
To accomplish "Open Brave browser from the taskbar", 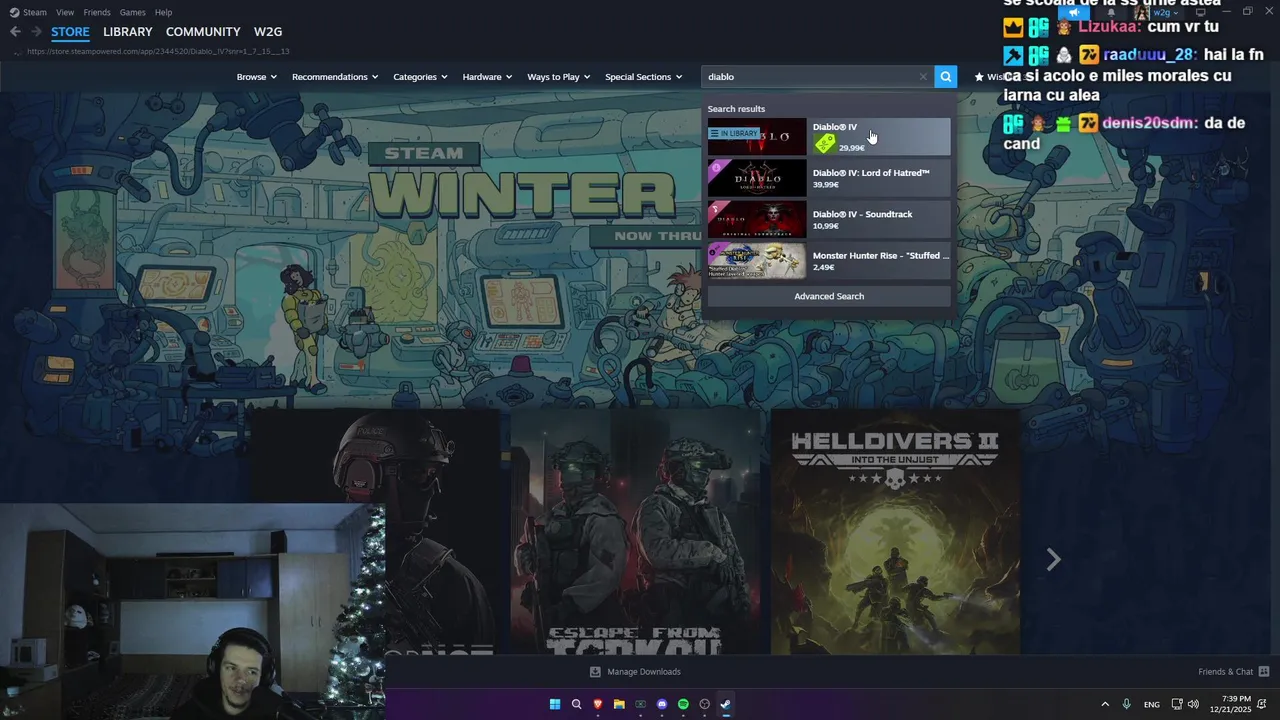I will point(598,704).
